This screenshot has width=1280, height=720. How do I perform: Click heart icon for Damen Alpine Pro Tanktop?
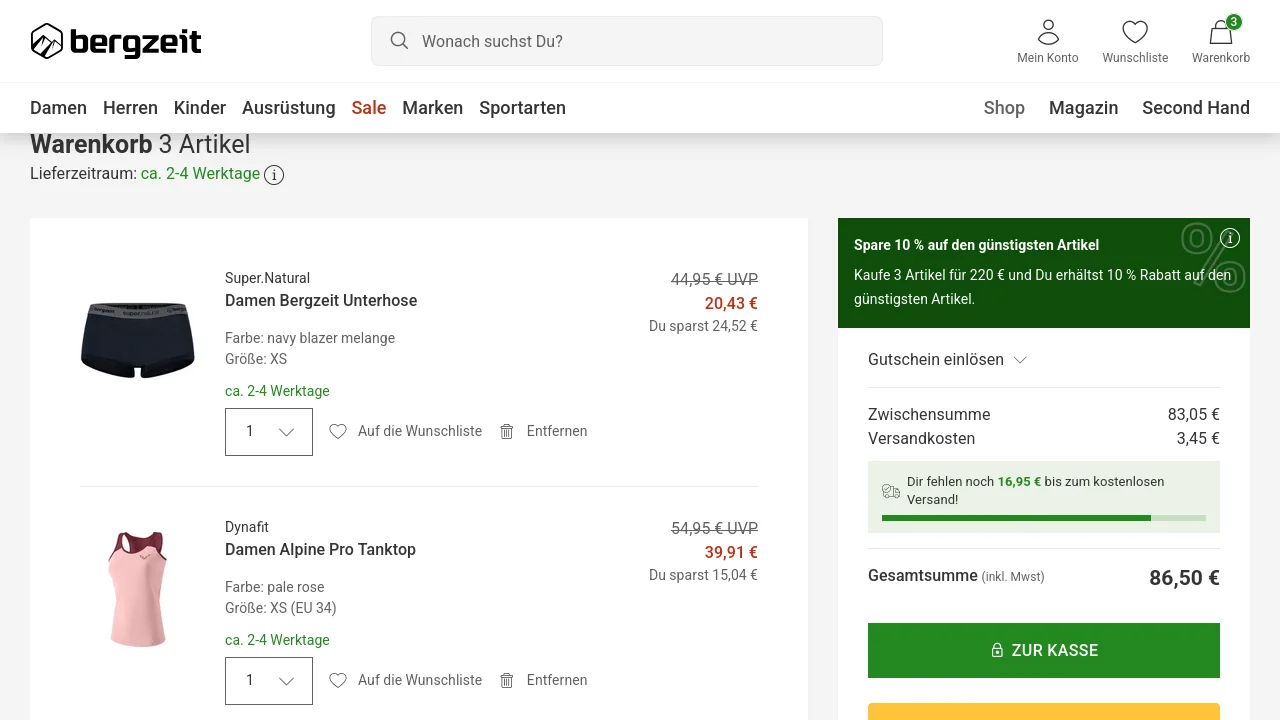(x=338, y=681)
